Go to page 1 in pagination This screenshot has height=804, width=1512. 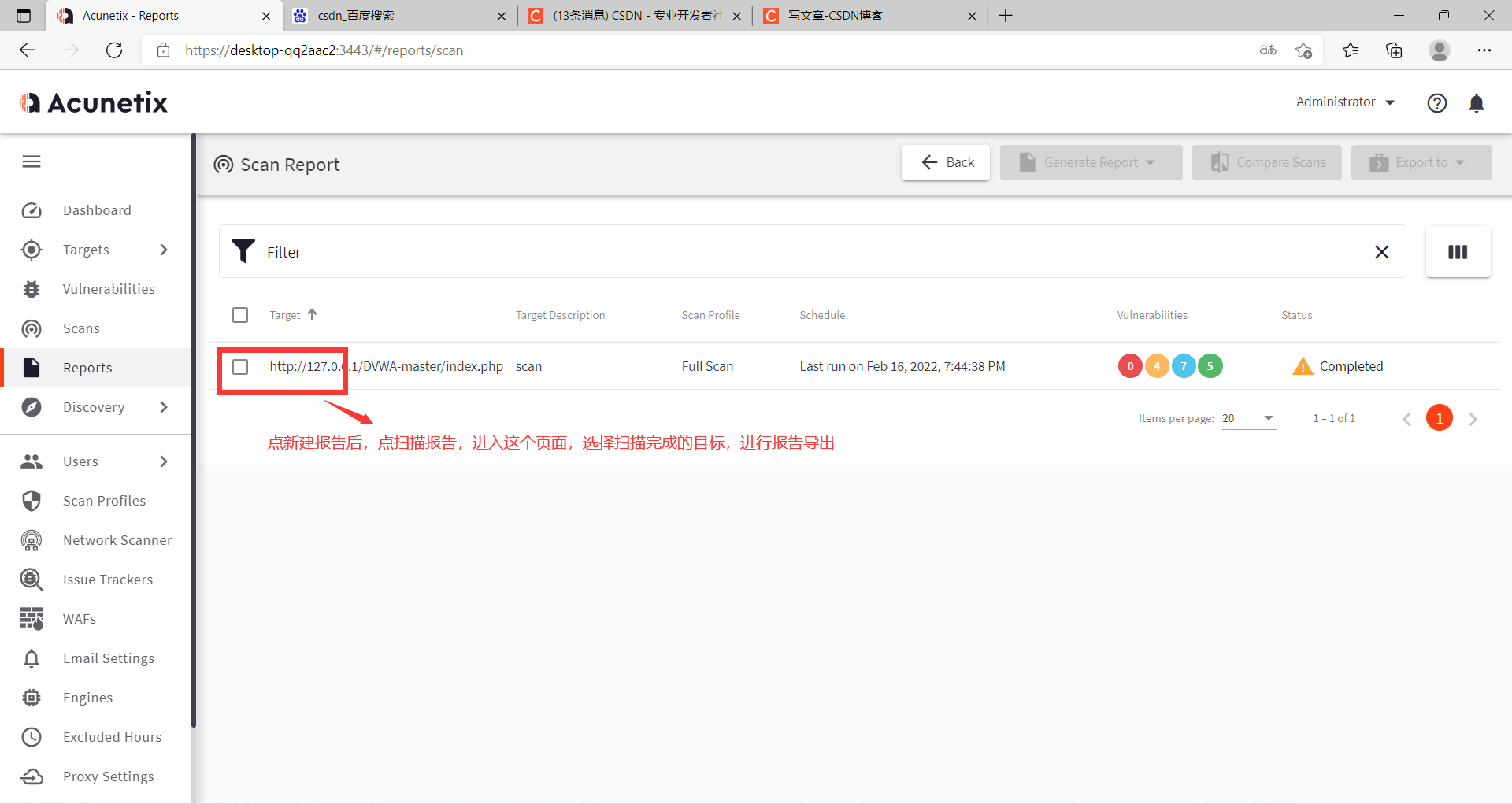(x=1440, y=418)
